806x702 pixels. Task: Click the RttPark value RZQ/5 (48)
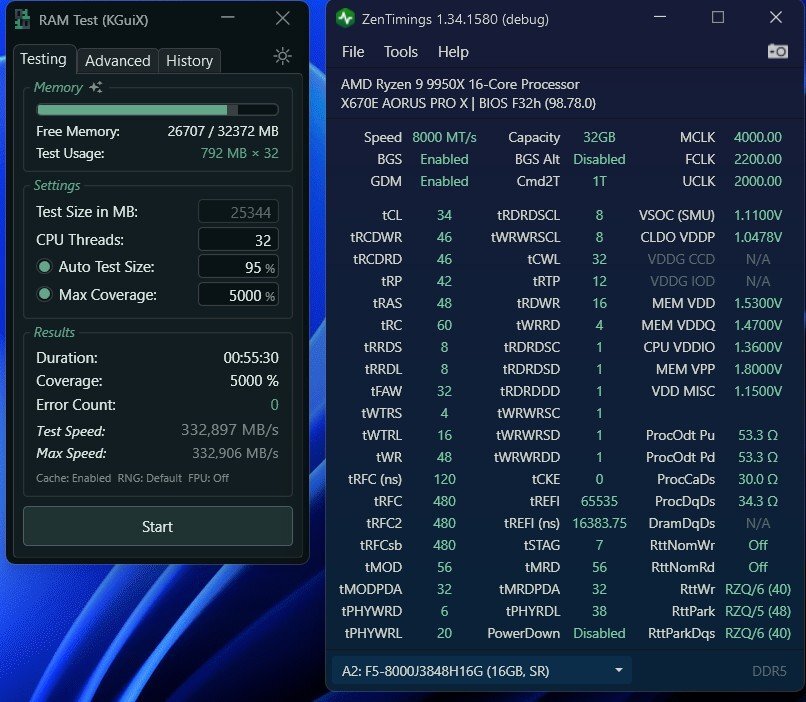coord(758,611)
